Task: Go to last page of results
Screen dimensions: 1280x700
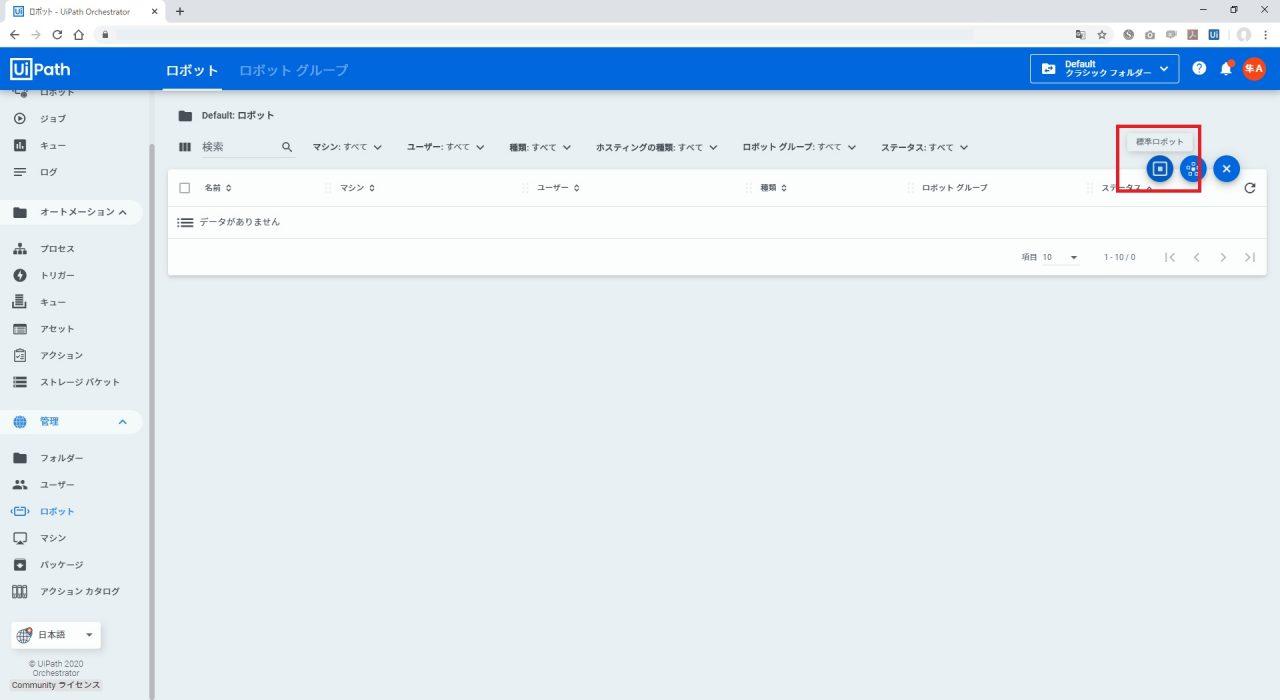Action: tap(1250, 257)
